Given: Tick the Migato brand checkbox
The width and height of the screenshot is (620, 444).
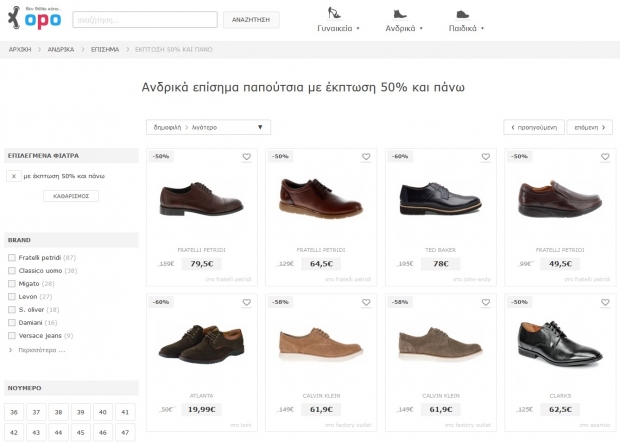Looking at the screenshot, I should (12, 284).
